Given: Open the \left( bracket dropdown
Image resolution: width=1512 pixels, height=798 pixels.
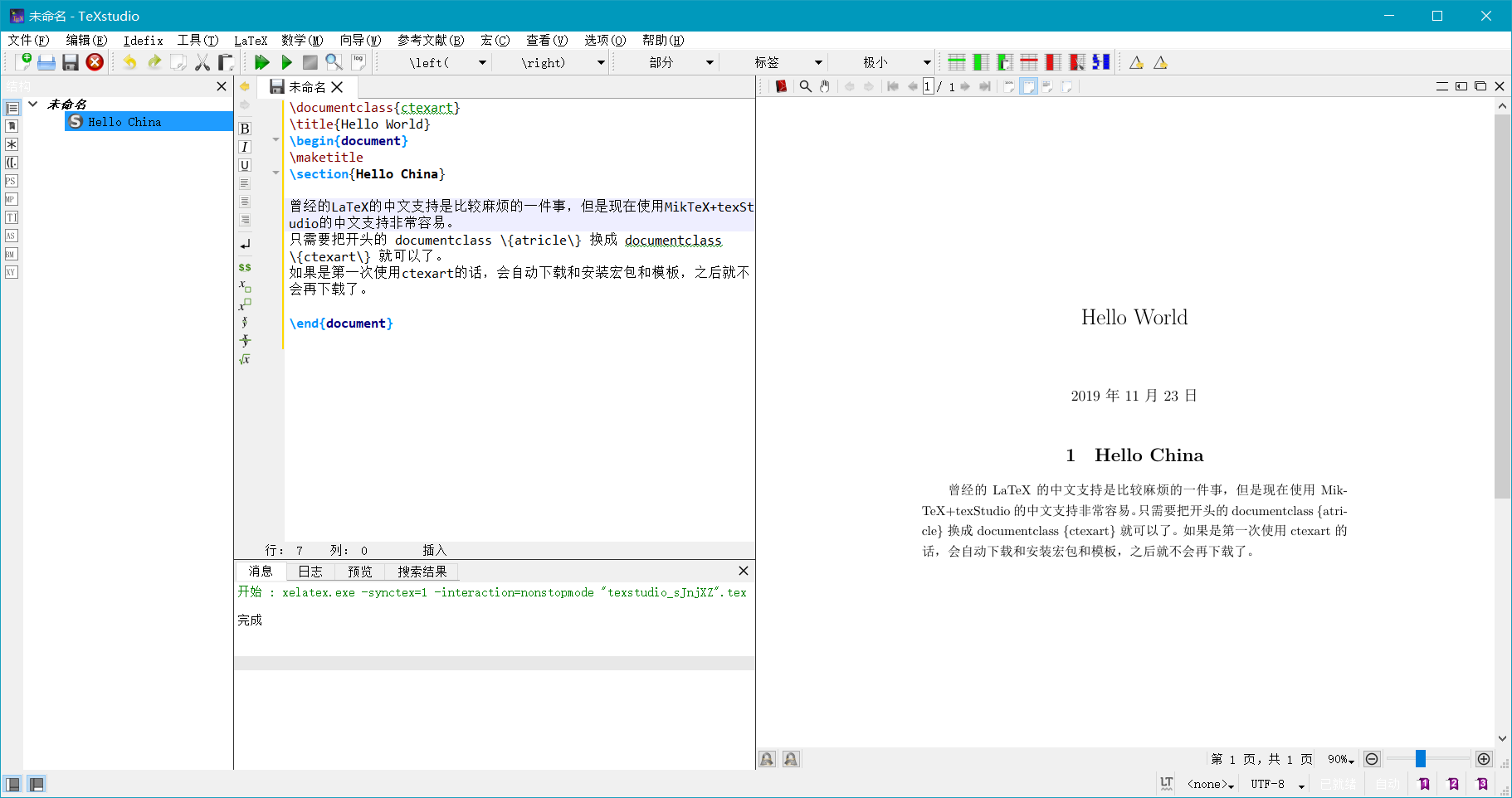Looking at the screenshot, I should 482,61.
